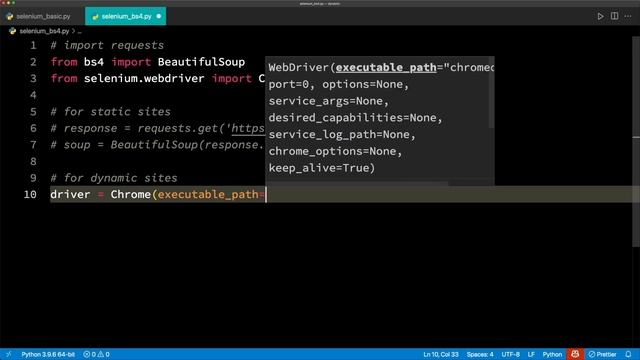Click service_log_path=None in signature help
This screenshot has width=640, height=360.
click(339, 134)
